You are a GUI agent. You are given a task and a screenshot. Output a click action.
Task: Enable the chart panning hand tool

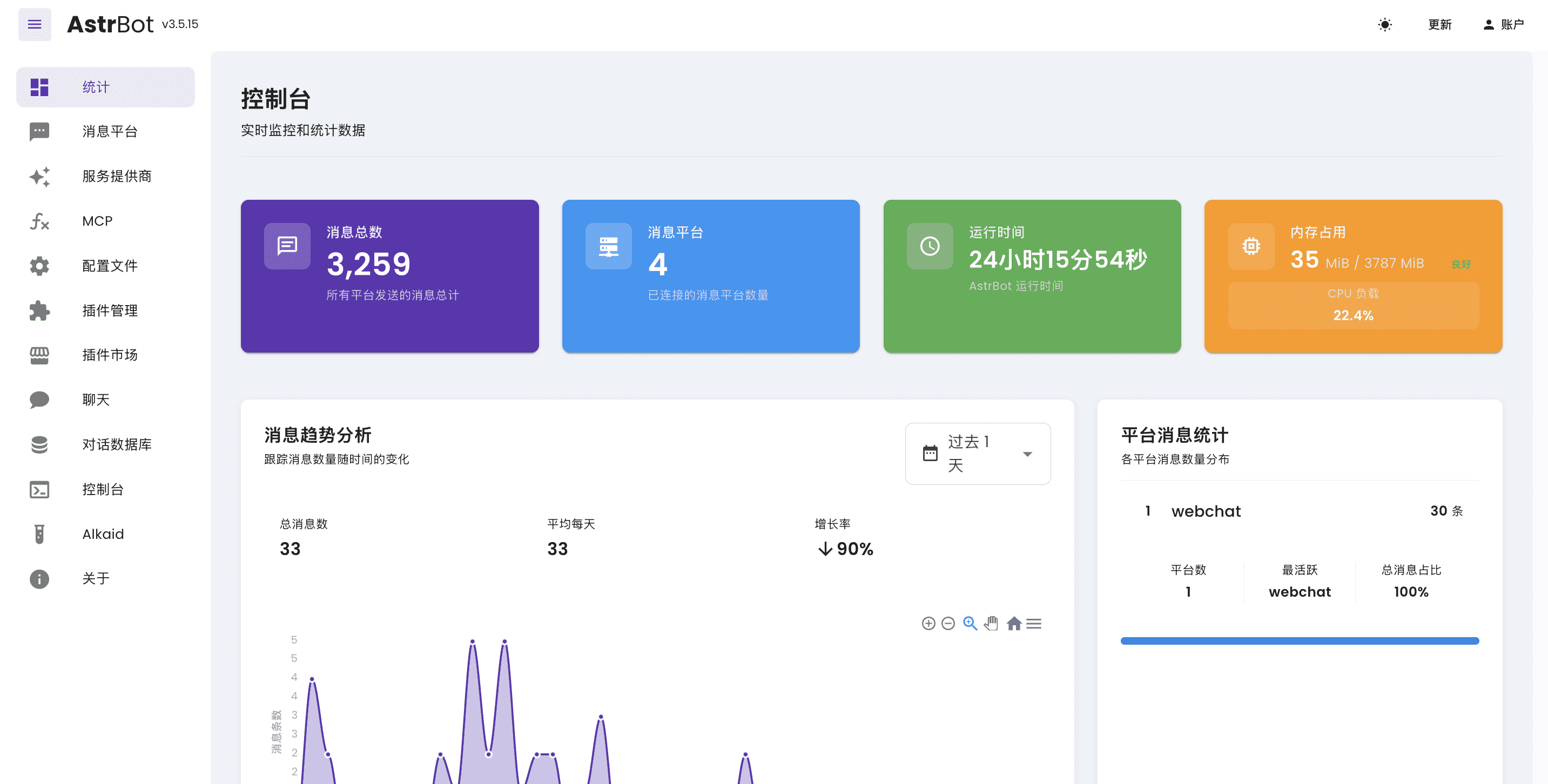(991, 624)
